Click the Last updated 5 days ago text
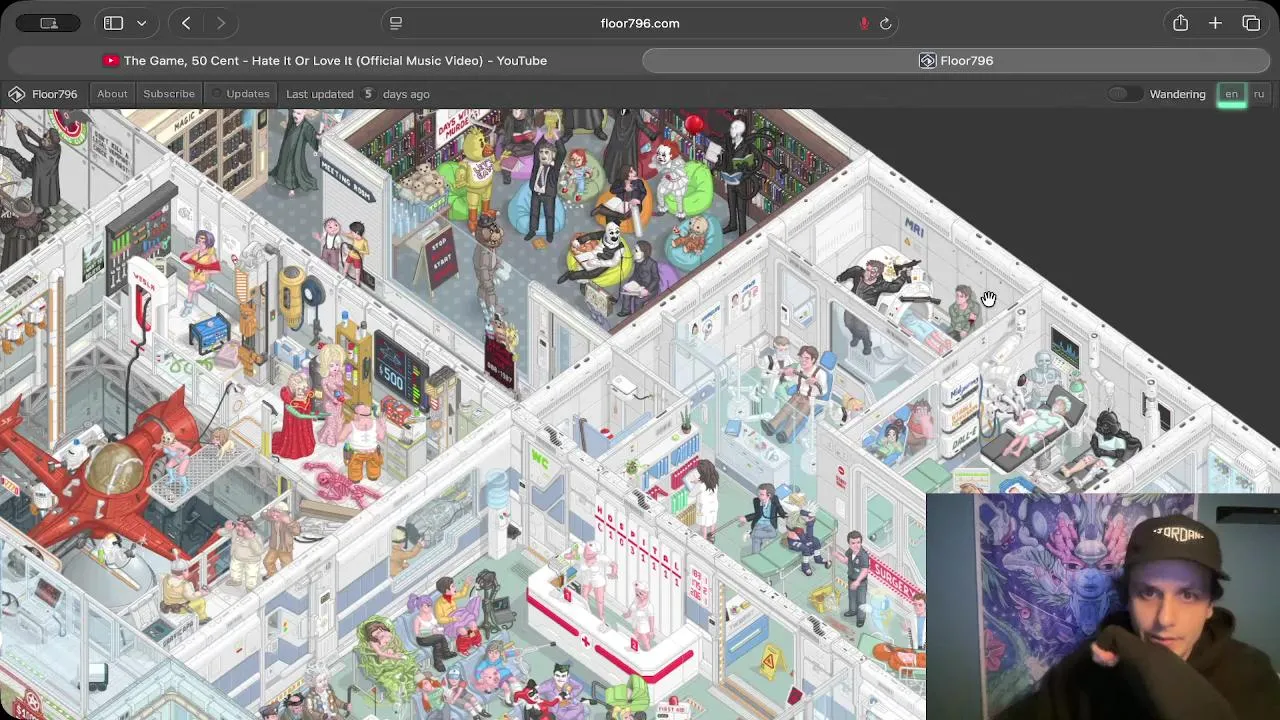The height and width of the screenshot is (720, 1280). tap(358, 94)
